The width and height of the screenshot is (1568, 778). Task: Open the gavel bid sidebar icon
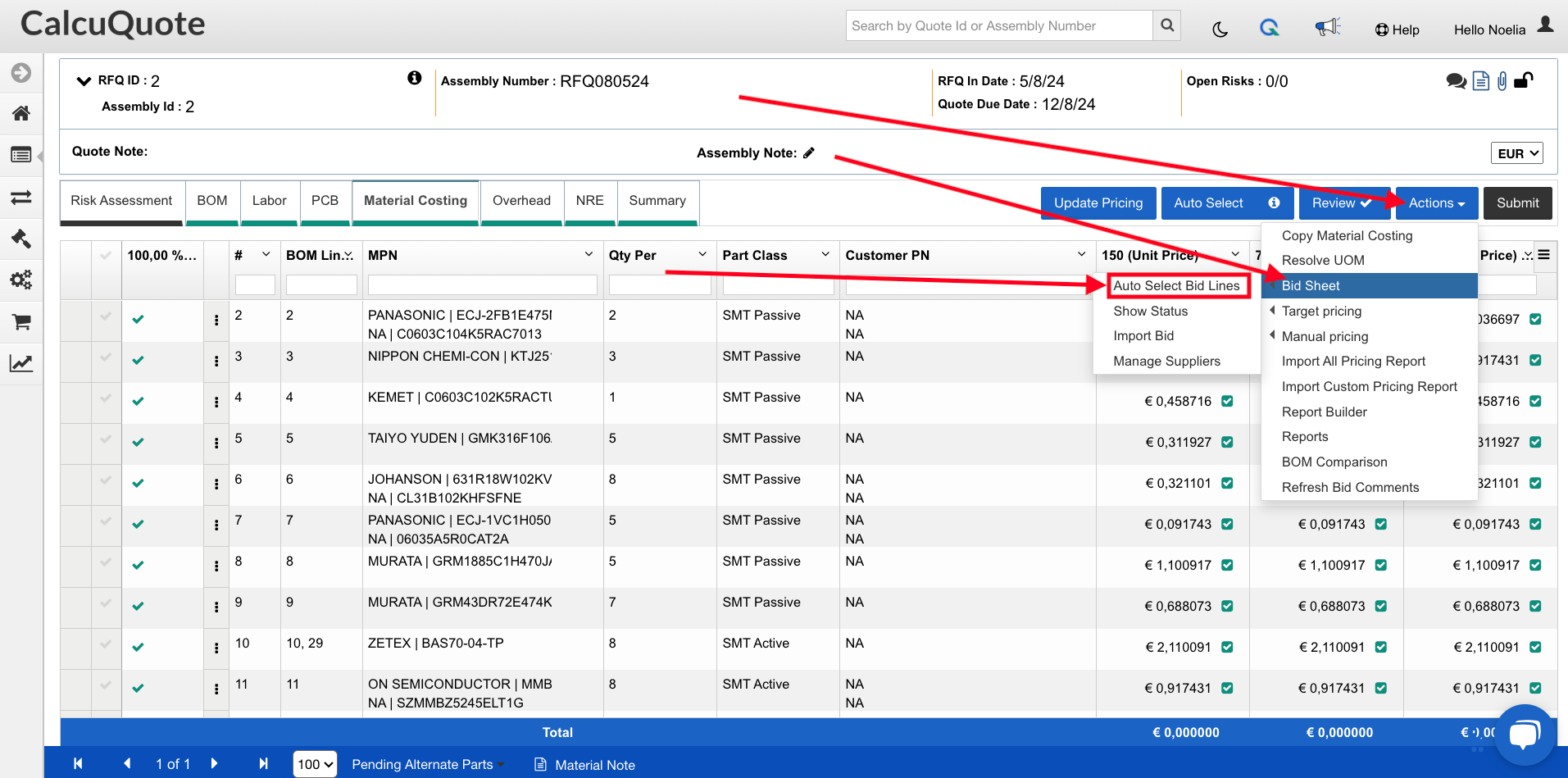click(x=21, y=239)
